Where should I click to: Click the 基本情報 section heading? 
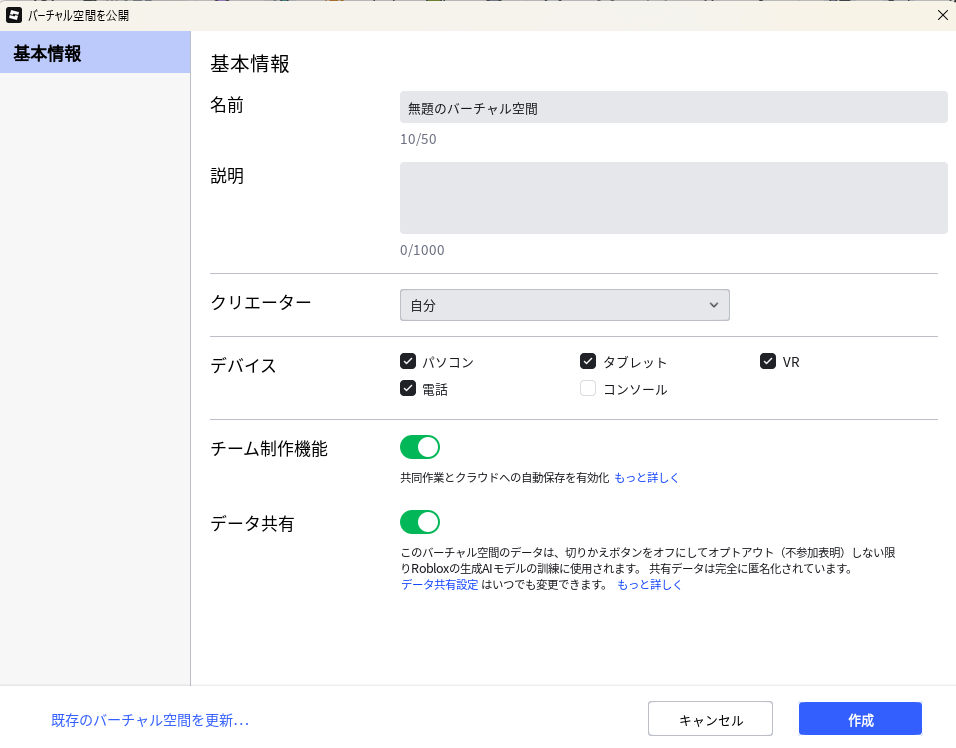tap(250, 63)
